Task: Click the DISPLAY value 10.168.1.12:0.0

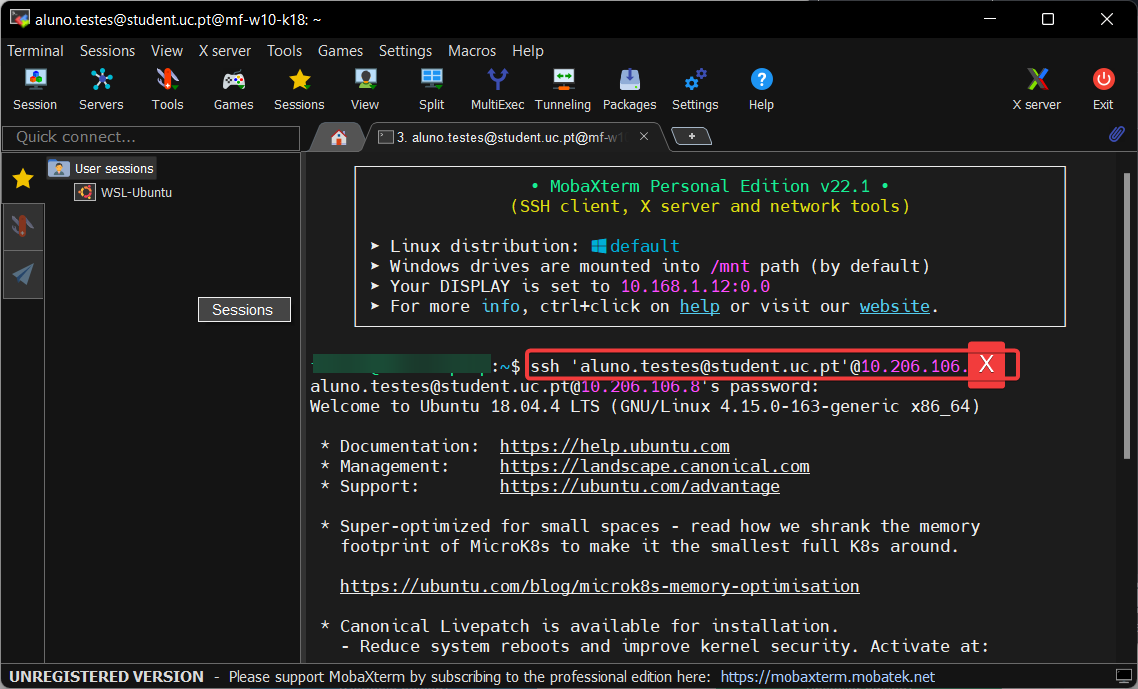Action: pos(695,286)
